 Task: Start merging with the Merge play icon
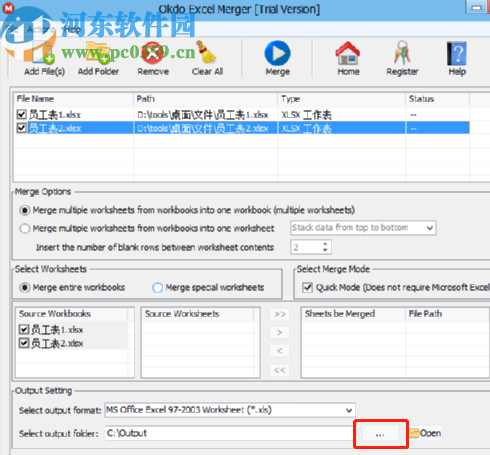(277, 53)
